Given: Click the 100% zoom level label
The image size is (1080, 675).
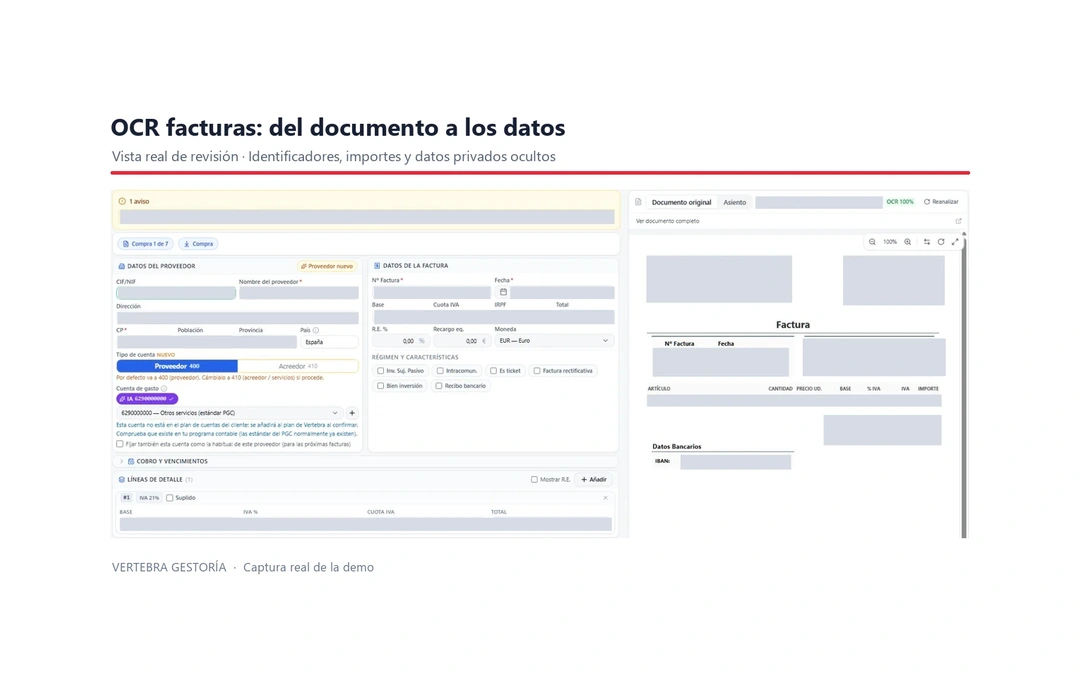Looking at the screenshot, I should click(x=890, y=242).
